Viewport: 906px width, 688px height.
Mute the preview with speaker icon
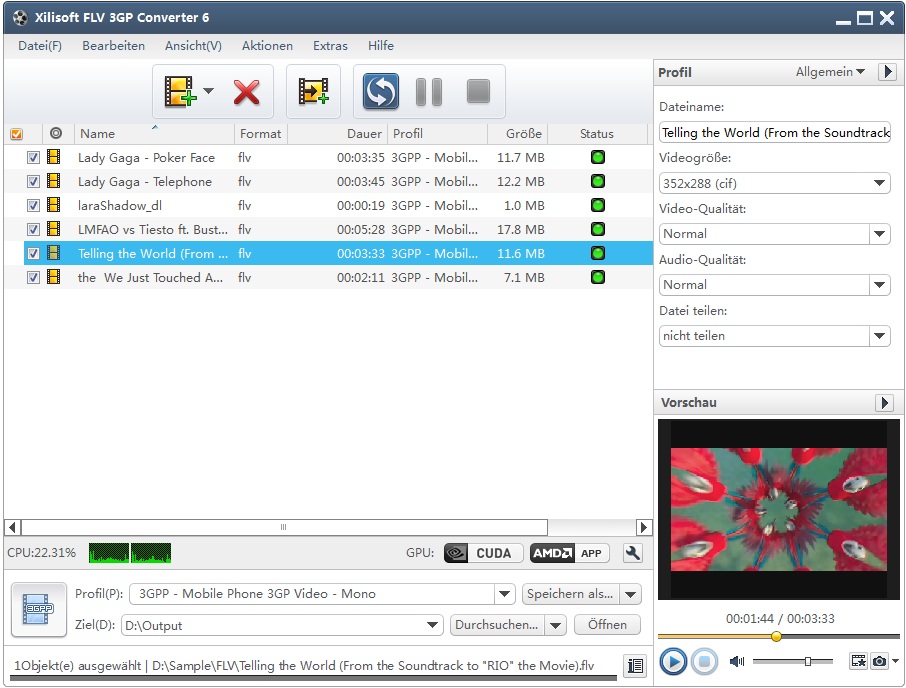[737, 661]
